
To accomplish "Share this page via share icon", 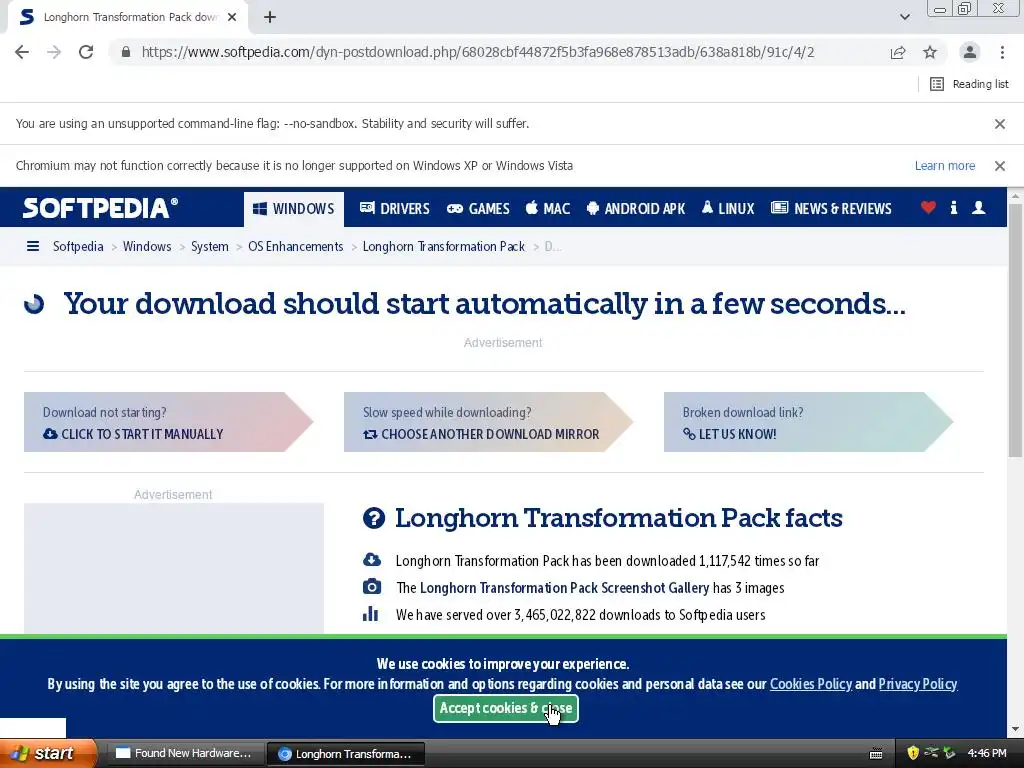I will [898, 52].
